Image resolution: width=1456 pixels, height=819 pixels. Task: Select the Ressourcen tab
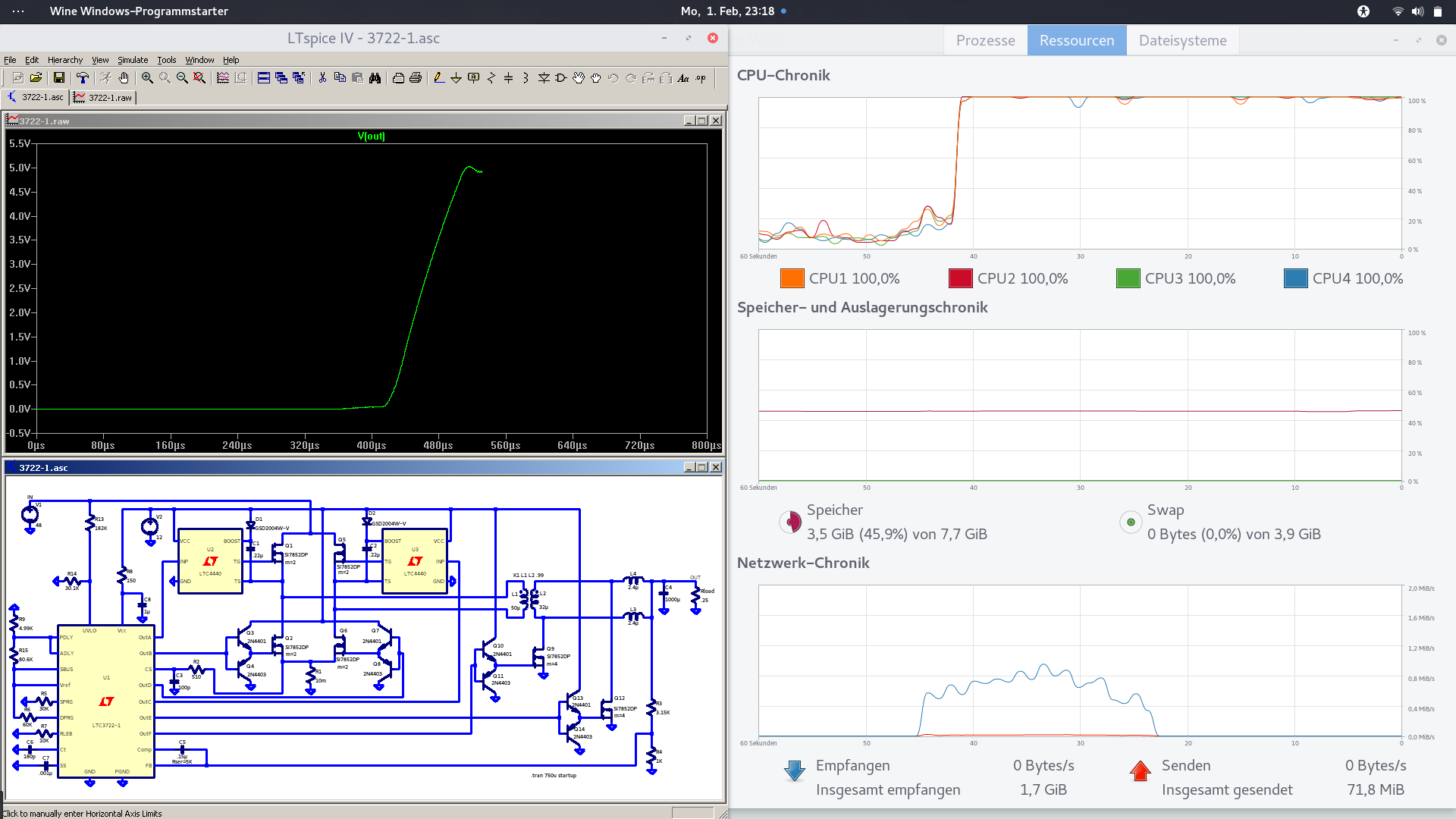(x=1077, y=40)
